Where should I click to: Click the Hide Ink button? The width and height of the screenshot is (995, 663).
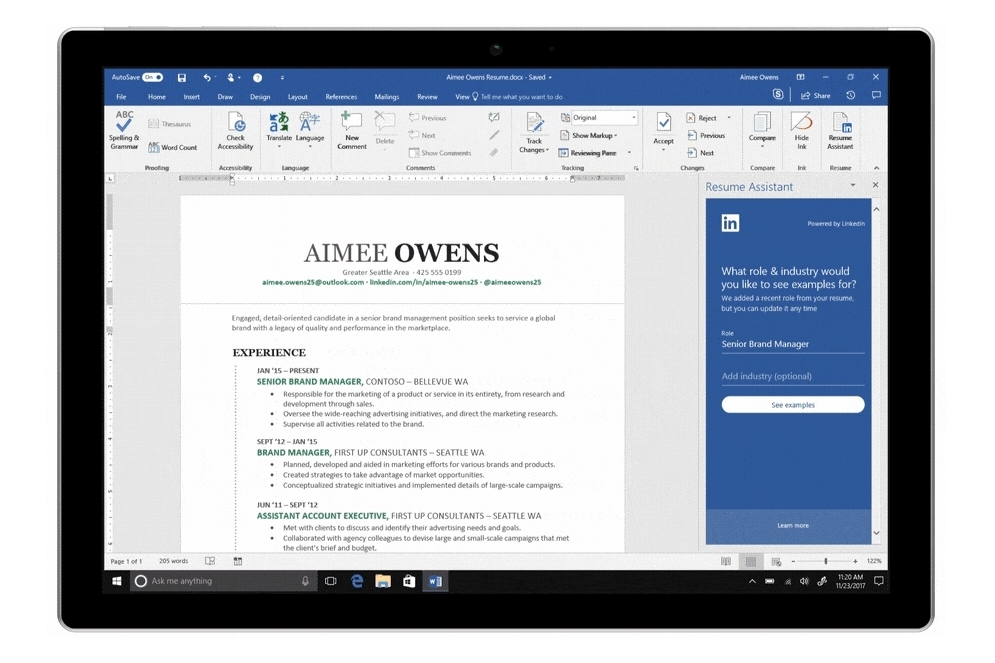[x=801, y=131]
